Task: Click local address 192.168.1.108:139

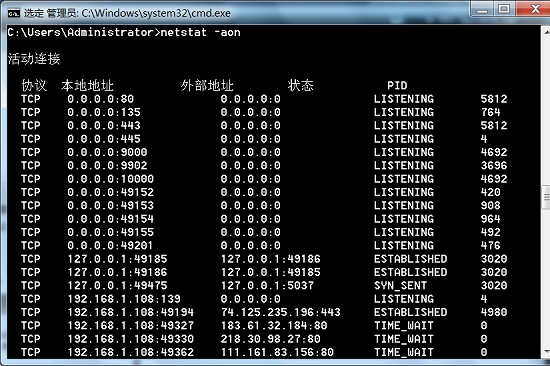Action: point(124,299)
